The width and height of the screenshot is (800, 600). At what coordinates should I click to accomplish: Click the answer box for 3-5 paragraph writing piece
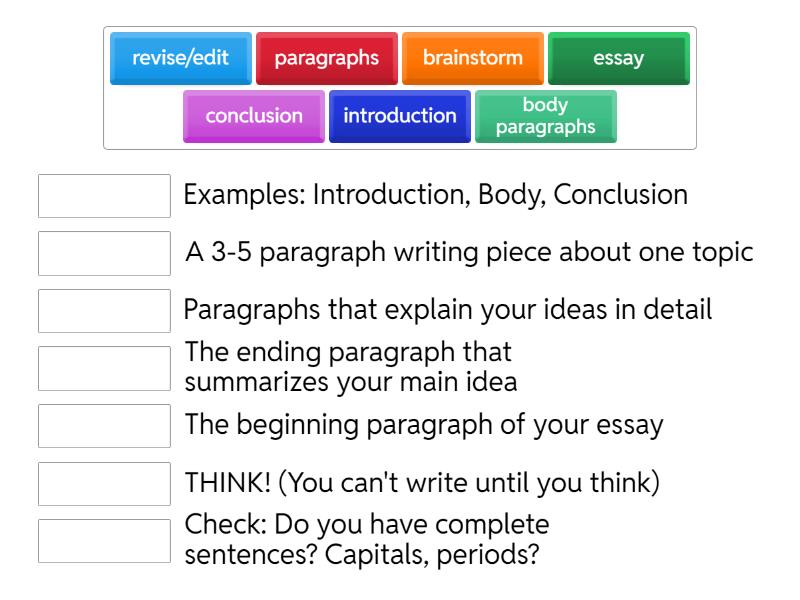click(x=104, y=253)
